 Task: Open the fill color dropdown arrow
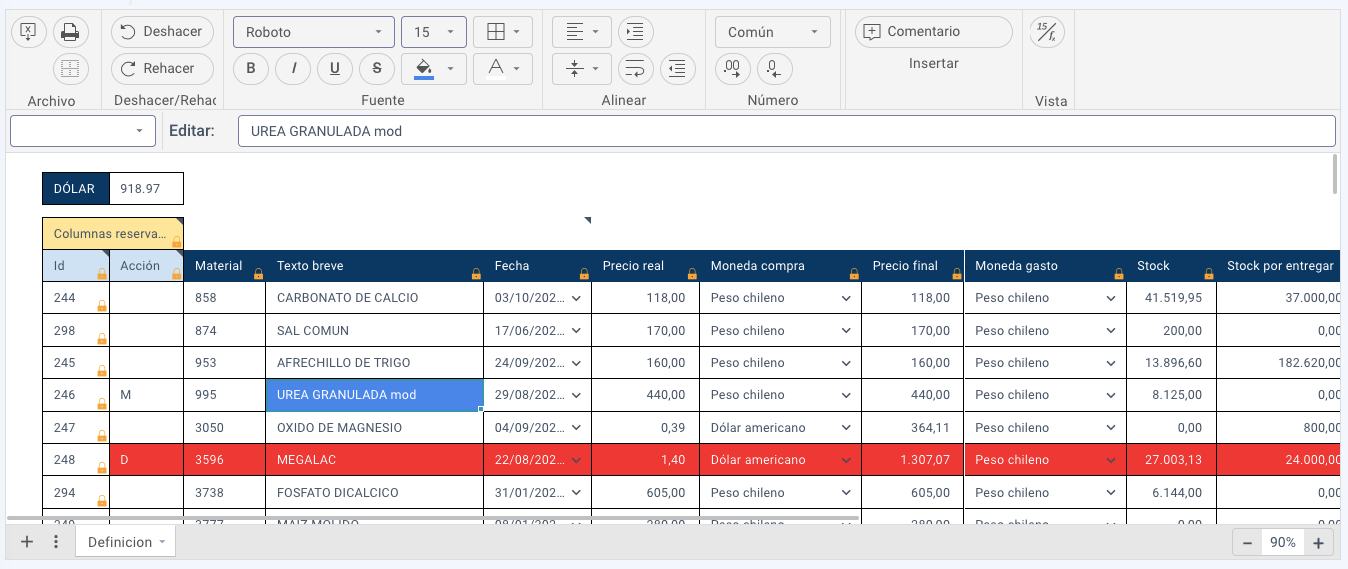[x=451, y=69]
